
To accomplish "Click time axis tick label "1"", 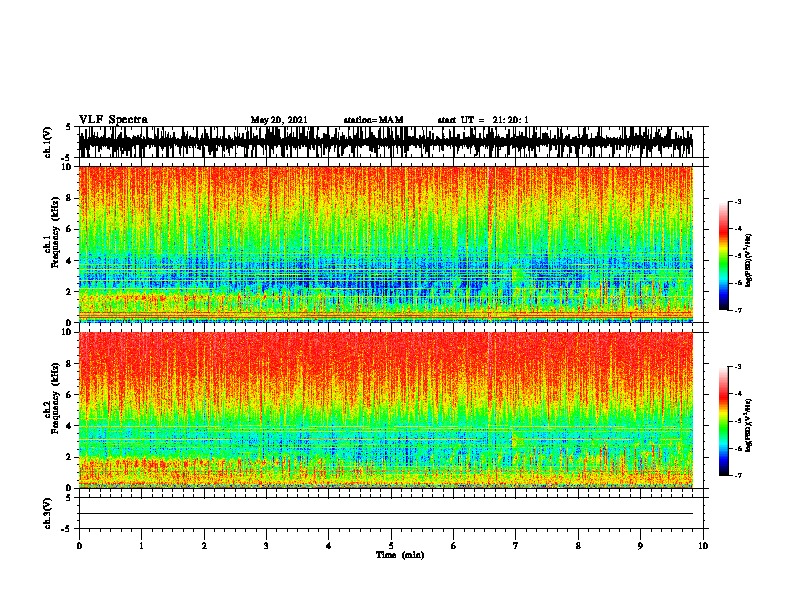I will pyautogui.click(x=141, y=546).
